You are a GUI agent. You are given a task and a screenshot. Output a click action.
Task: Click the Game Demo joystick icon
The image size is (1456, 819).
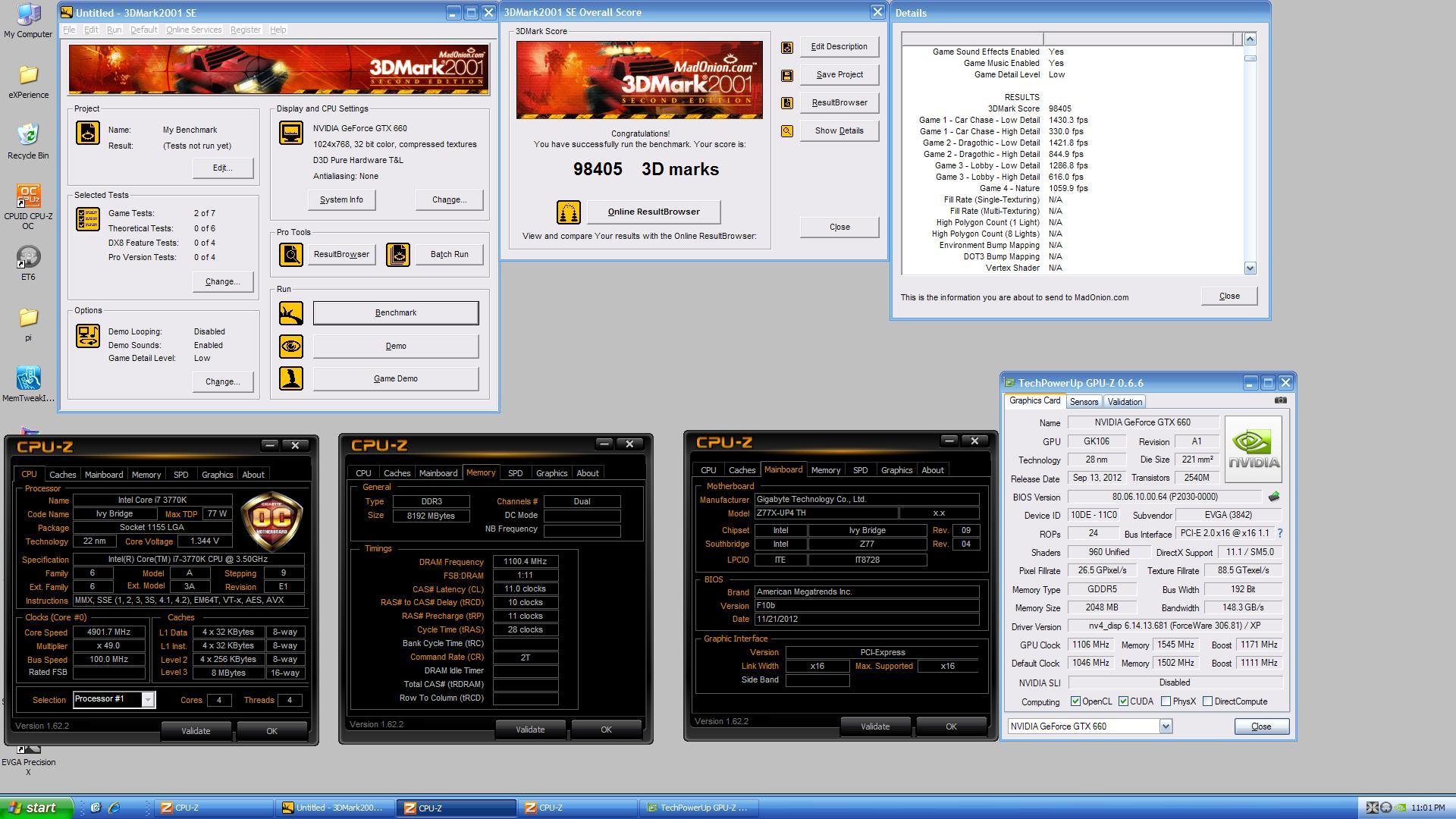click(291, 378)
